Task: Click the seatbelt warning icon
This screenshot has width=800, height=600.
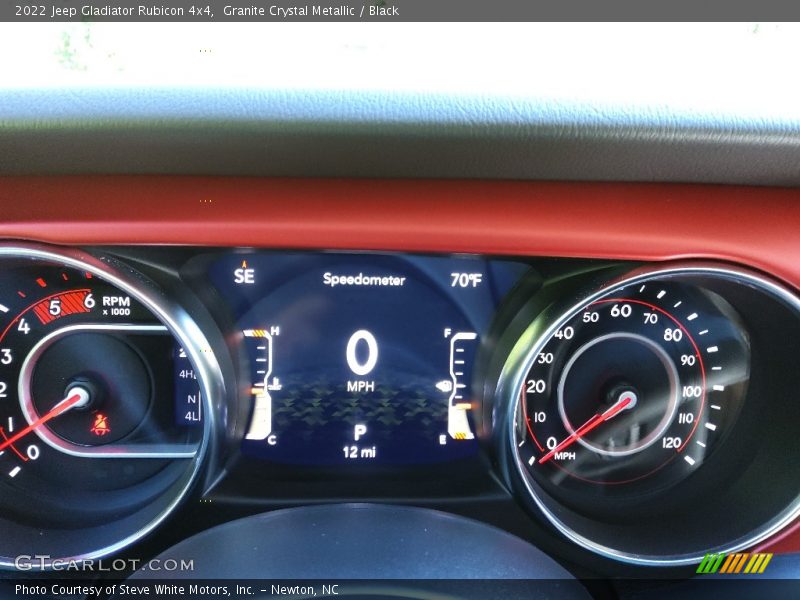Action: click(101, 425)
